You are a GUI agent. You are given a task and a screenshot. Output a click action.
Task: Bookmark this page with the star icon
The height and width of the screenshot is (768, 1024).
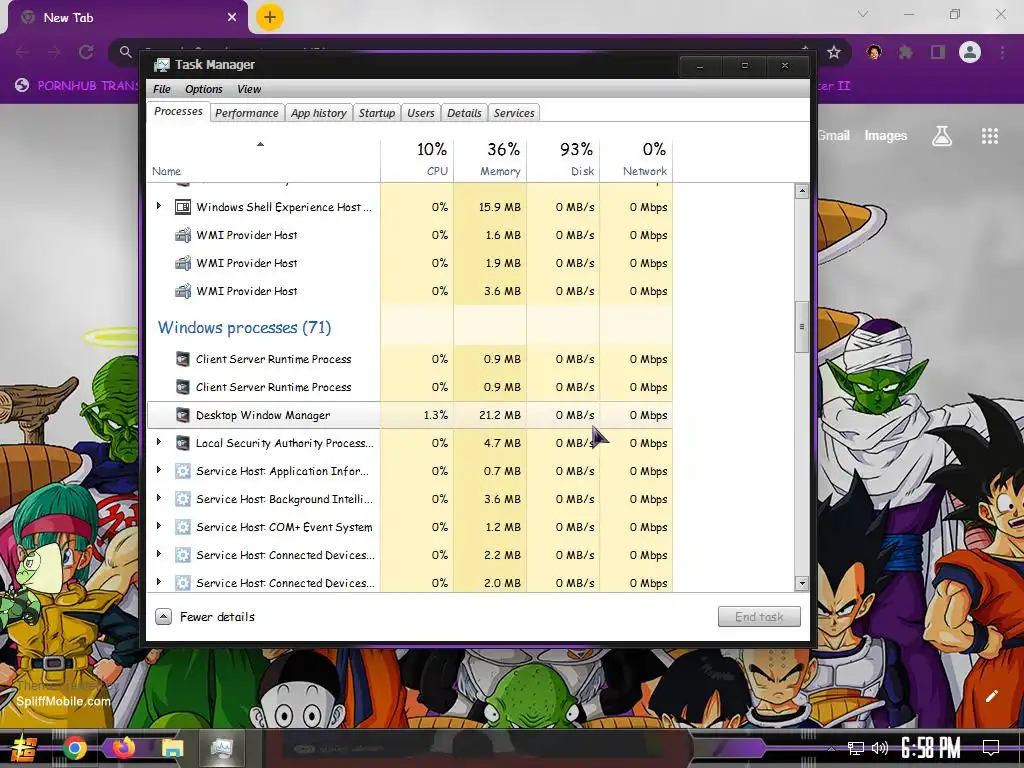click(834, 52)
